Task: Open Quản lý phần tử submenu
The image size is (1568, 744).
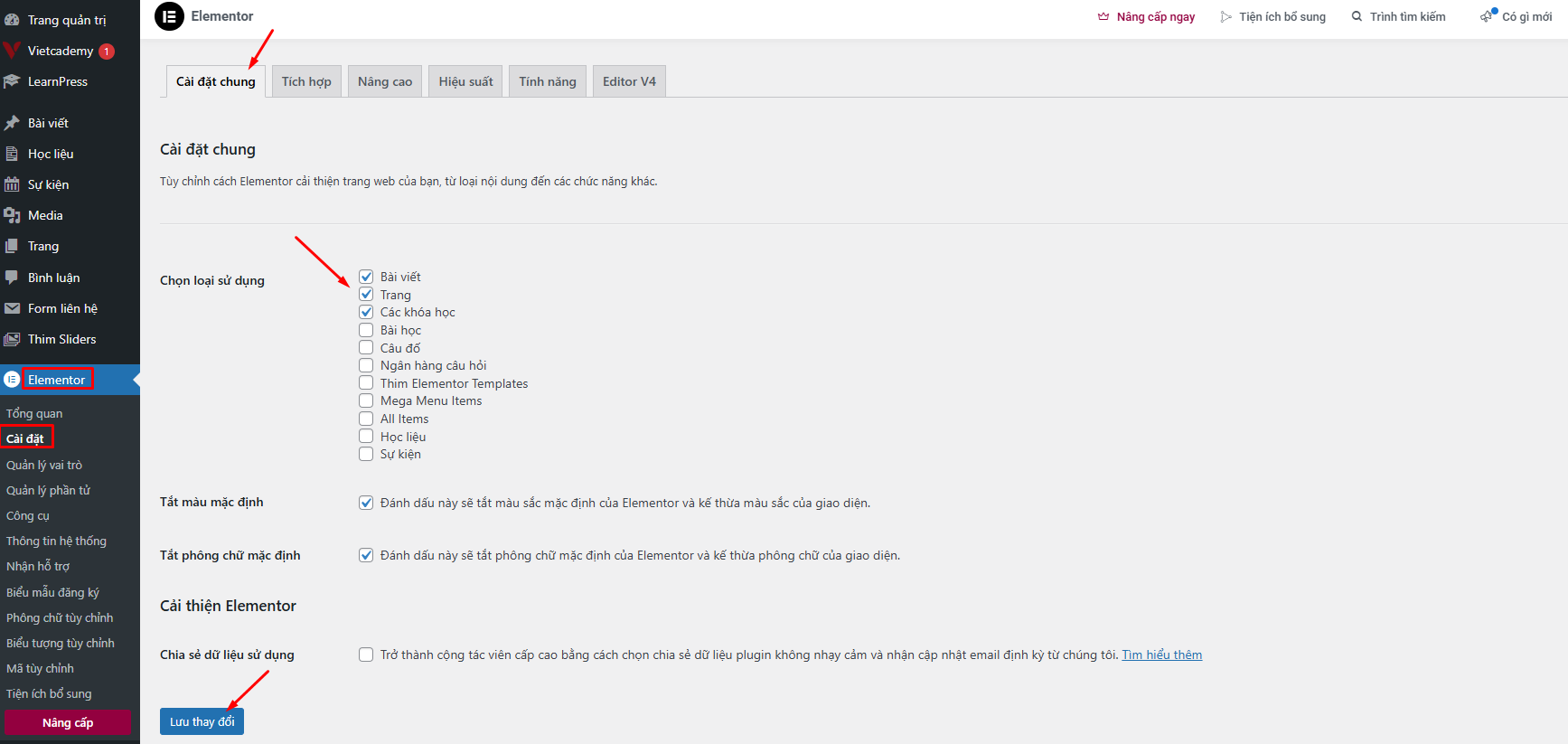Action: tap(48, 490)
